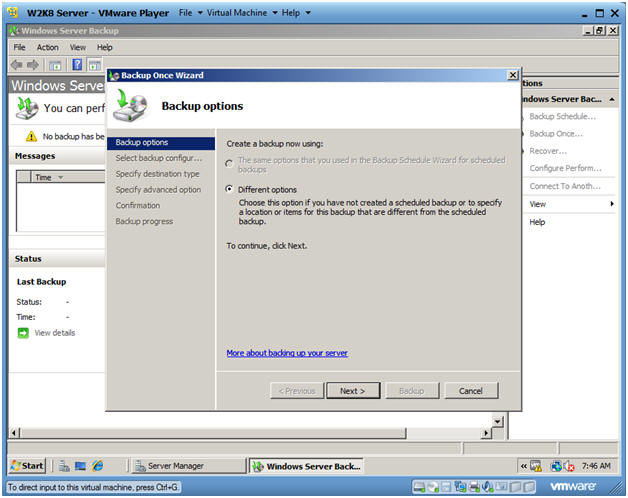628x498 pixels.
Task: Click the VMware Player title bar icon
Action: 13,12
